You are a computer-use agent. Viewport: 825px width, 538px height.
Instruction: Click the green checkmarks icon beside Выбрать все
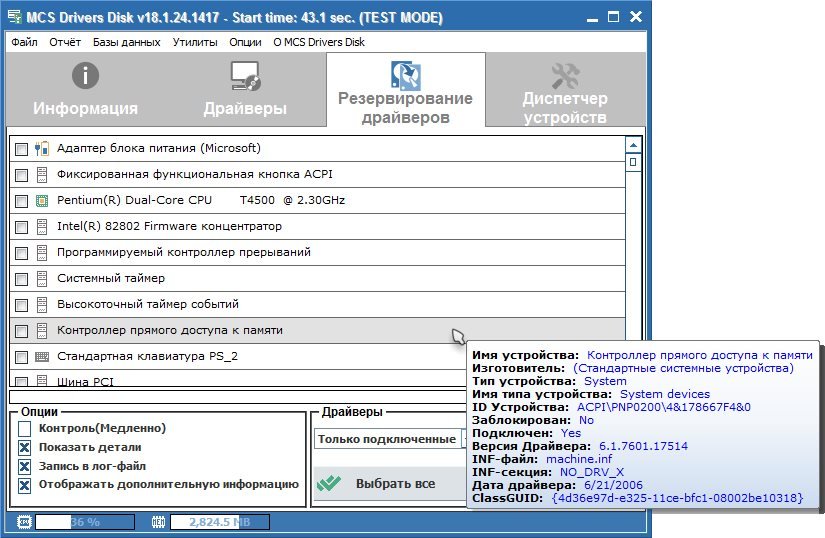click(x=329, y=483)
